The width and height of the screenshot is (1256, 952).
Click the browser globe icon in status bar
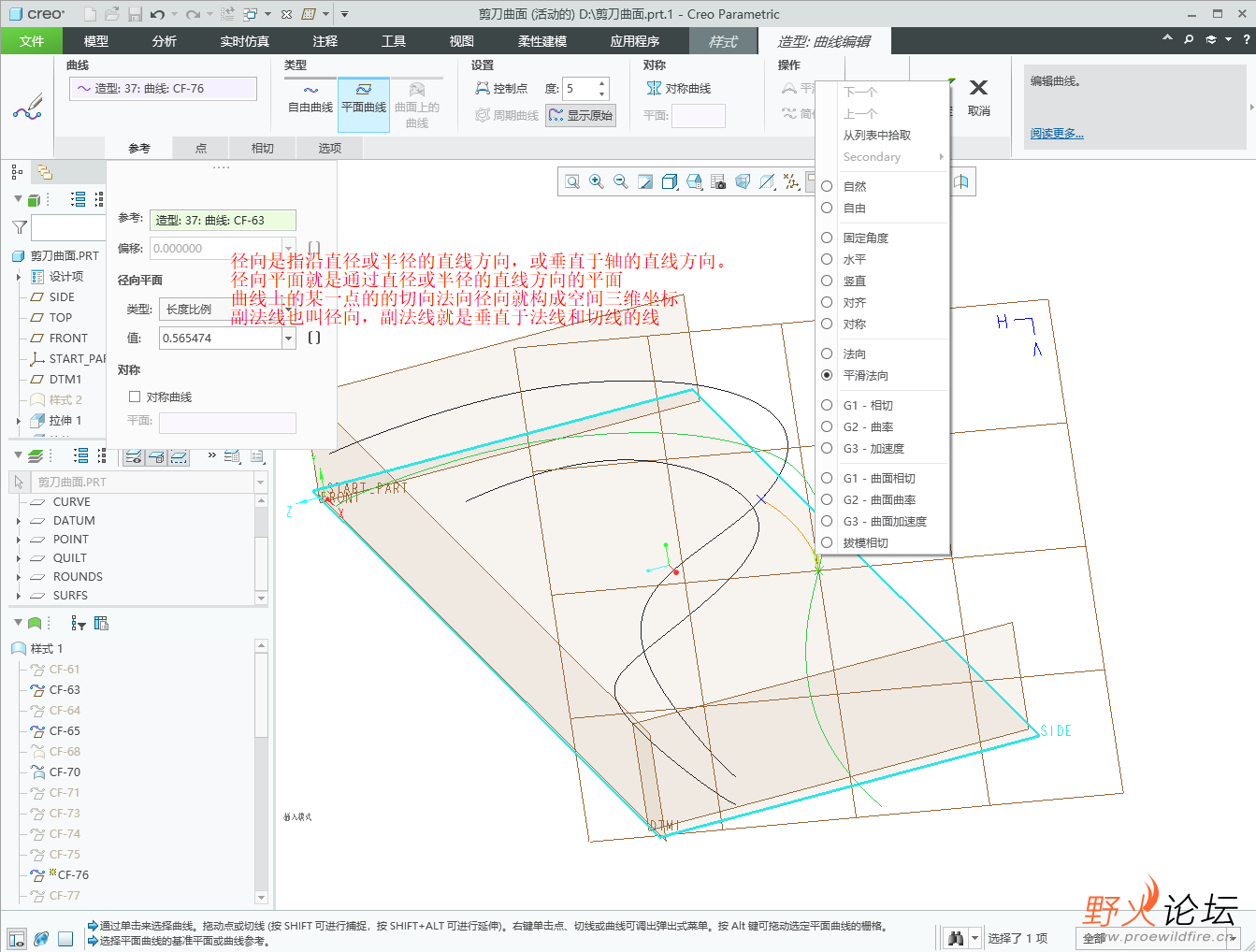(41, 939)
